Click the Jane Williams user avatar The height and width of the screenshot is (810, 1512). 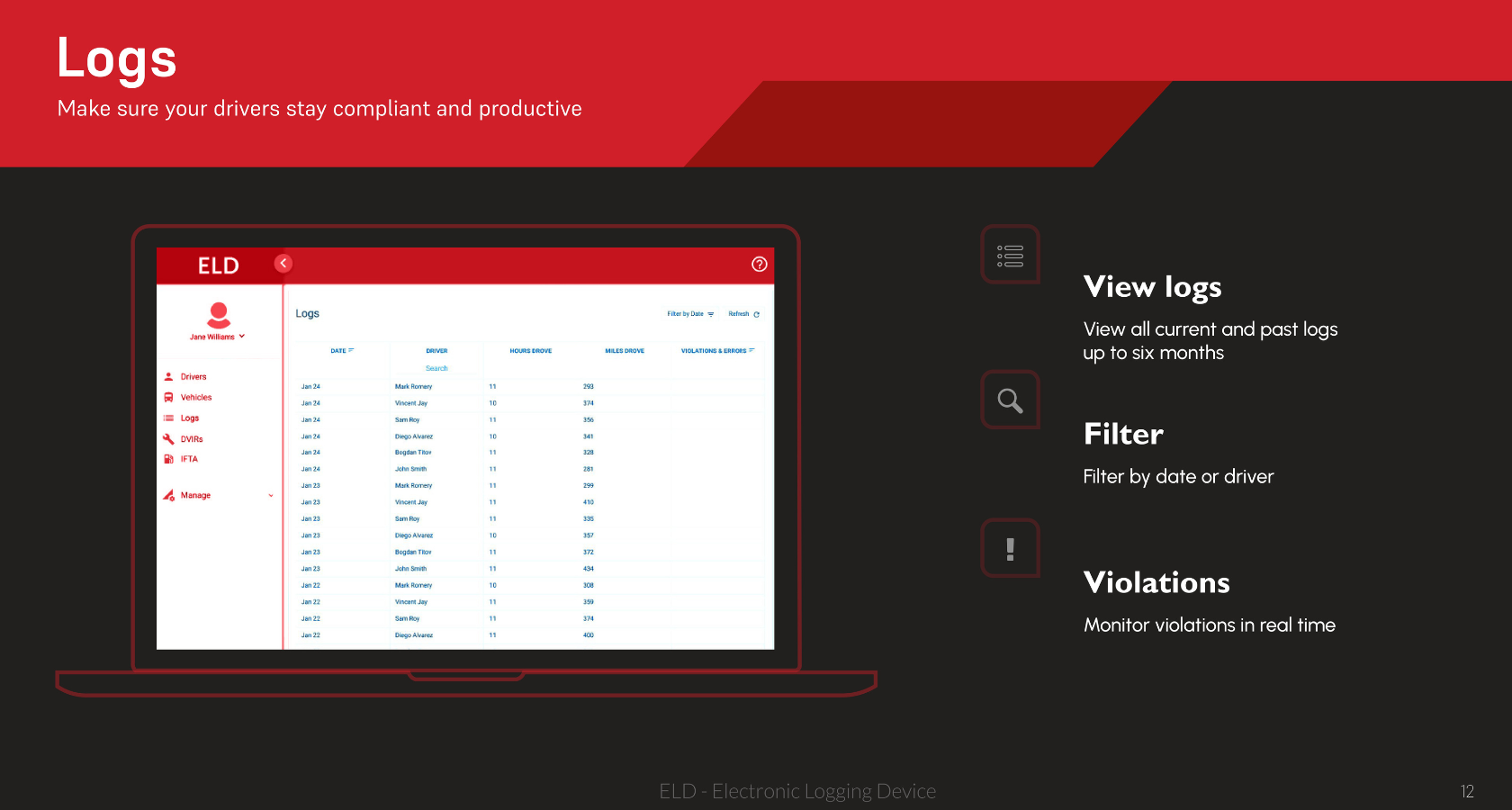click(x=218, y=315)
